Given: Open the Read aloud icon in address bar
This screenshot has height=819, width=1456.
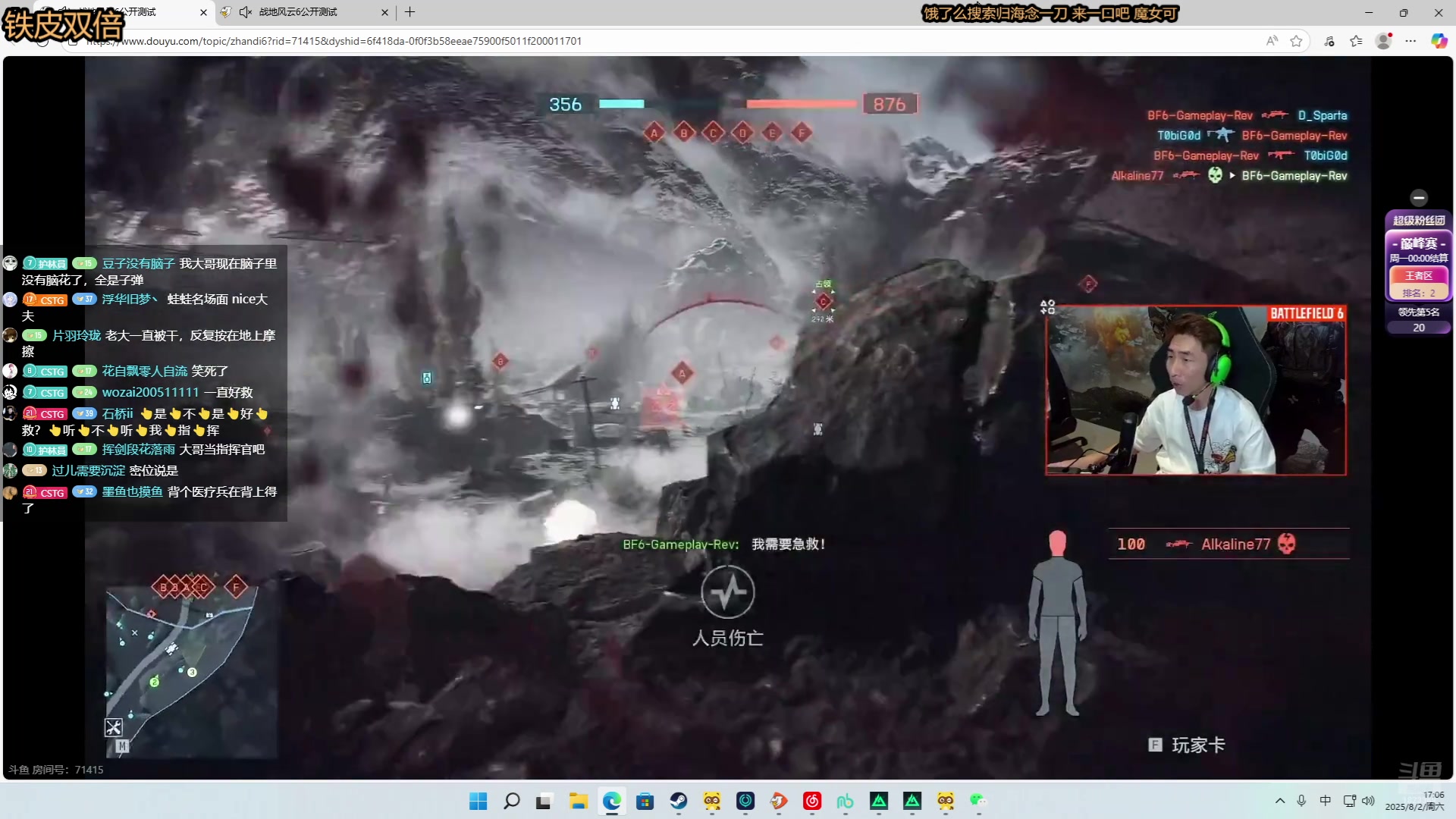Looking at the screenshot, I should 1272,41.
